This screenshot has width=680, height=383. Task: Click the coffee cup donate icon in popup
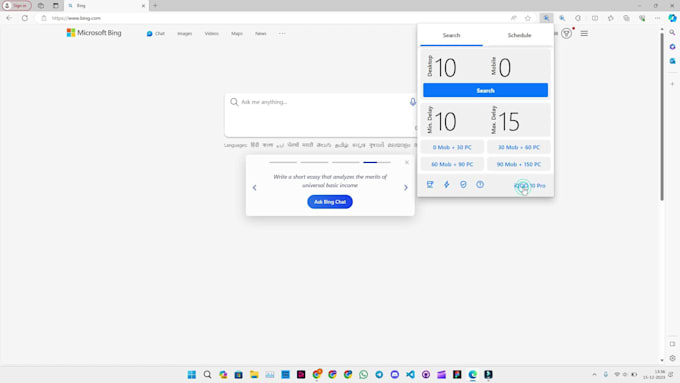pyautogui.click(x=430, y=185)
